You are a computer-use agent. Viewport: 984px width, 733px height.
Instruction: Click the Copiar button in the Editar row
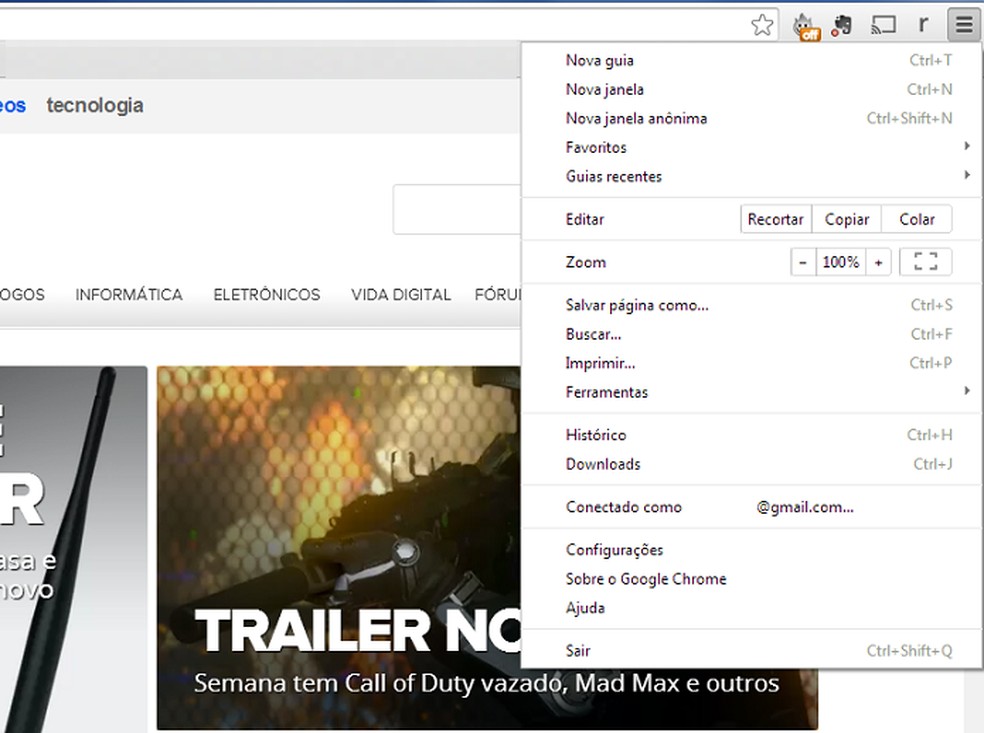coord(846,219)
